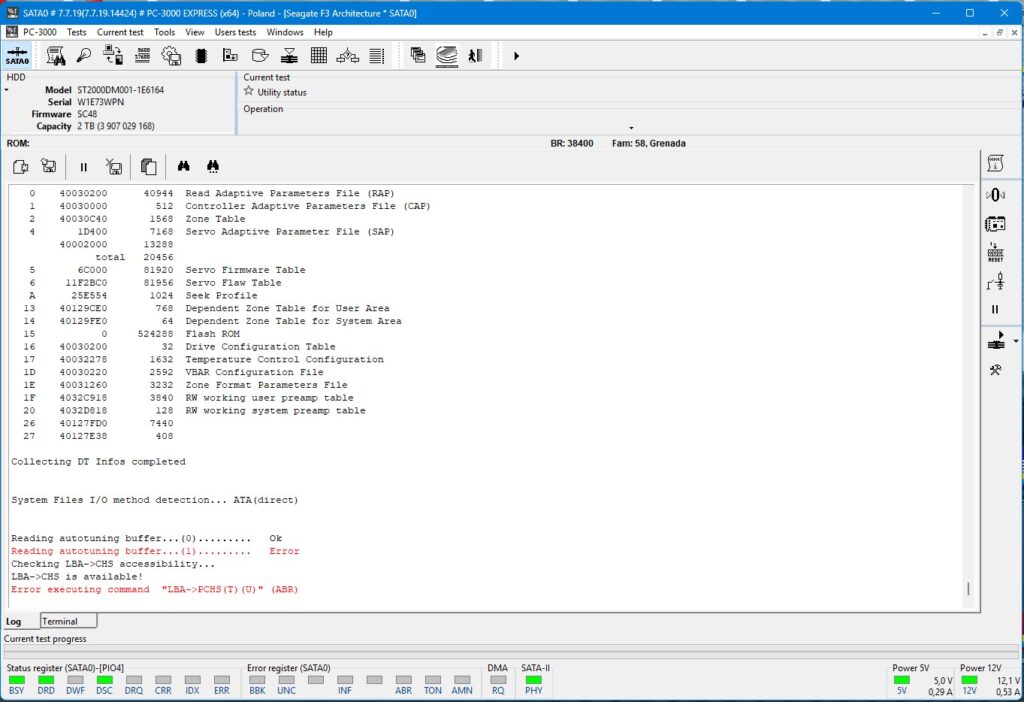1024x702 pixels.
Task: Click the log save-to-floppy icon
Action: click(48, 167)
